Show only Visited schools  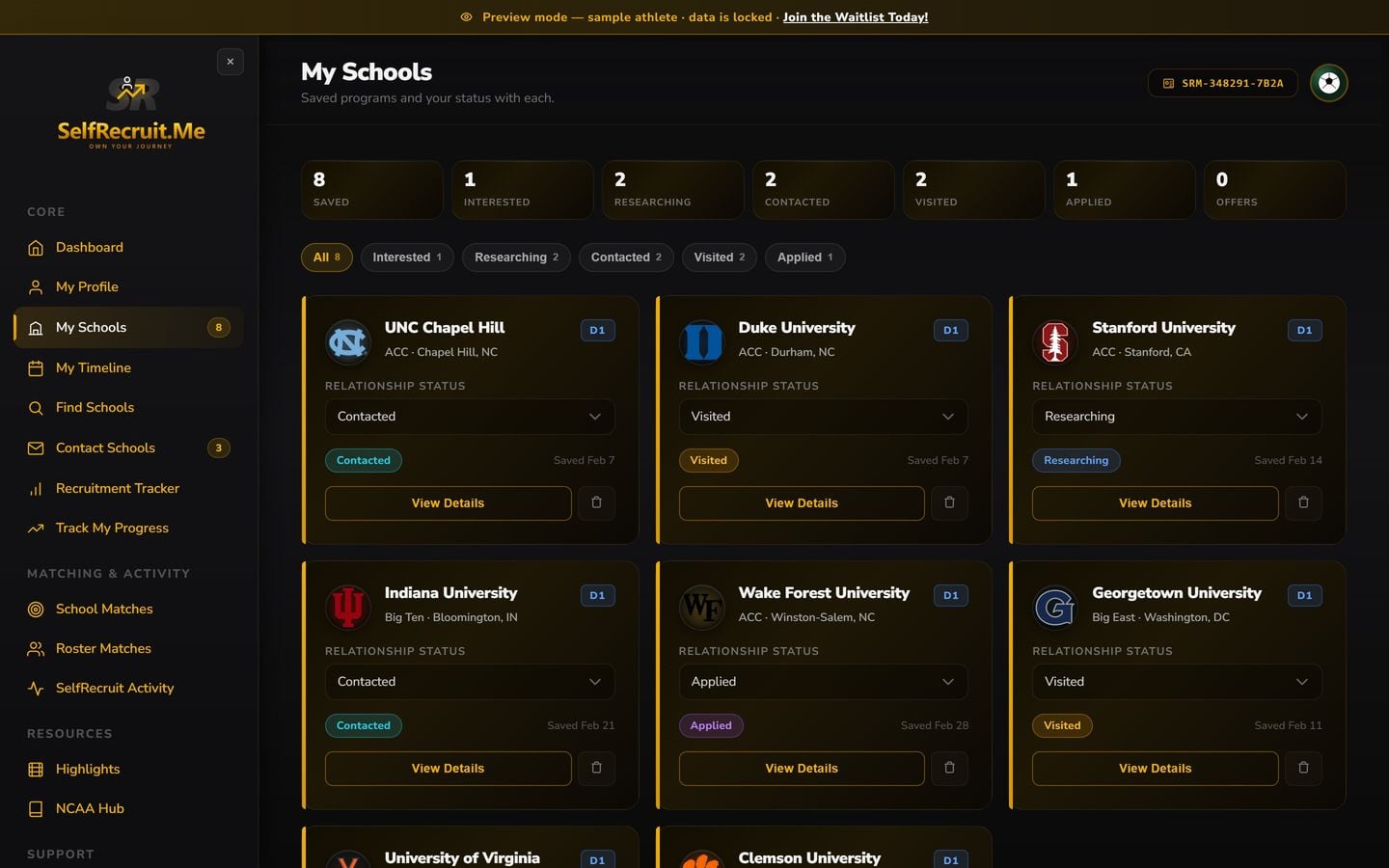click(720, 258)
